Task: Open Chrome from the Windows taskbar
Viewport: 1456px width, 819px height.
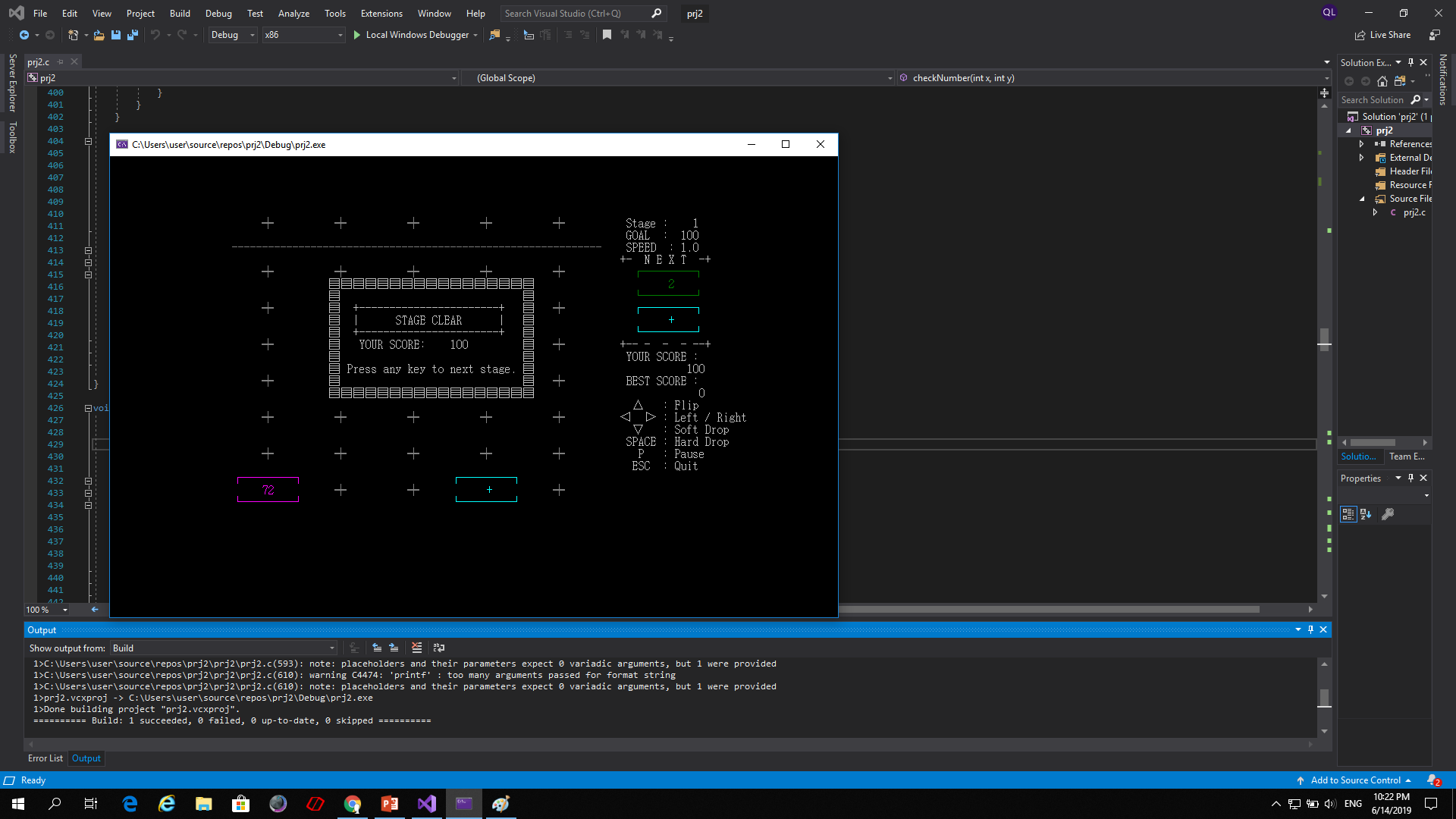Action: (353, 804)
